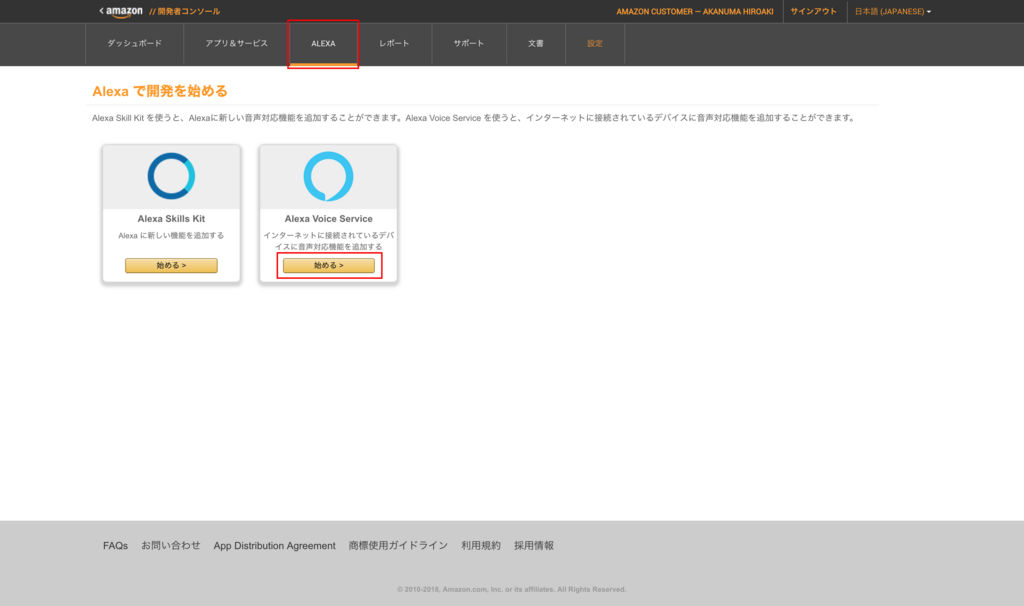Screen dimensions: 1024x606
Task: Open the 日本語 (JAPANESE) language dropdown
Action: (x=893, y=12)
